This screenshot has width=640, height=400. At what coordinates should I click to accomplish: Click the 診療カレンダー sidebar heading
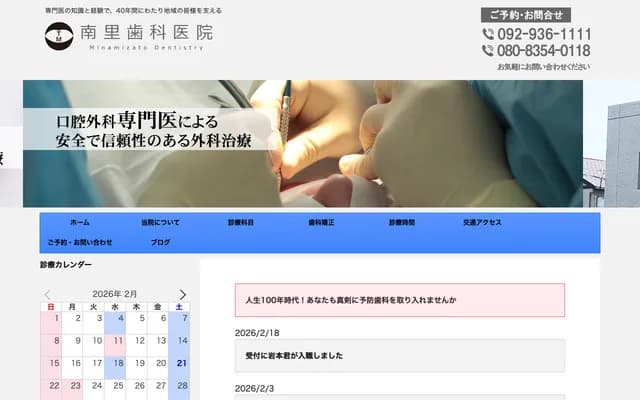(x=66, y=264)
